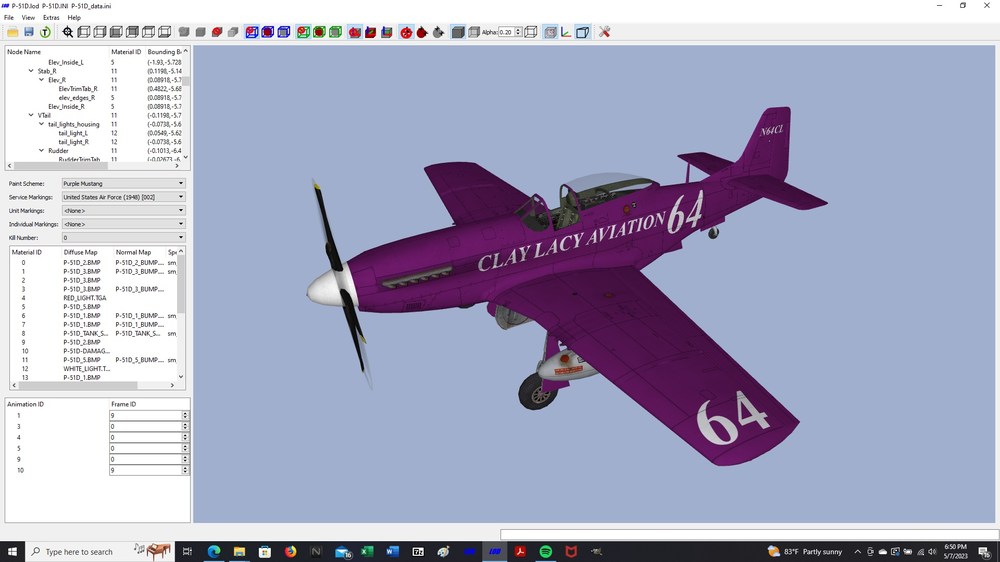Open the Extras menu
This screenshot has height=562, width=1000.
[51, 17]
